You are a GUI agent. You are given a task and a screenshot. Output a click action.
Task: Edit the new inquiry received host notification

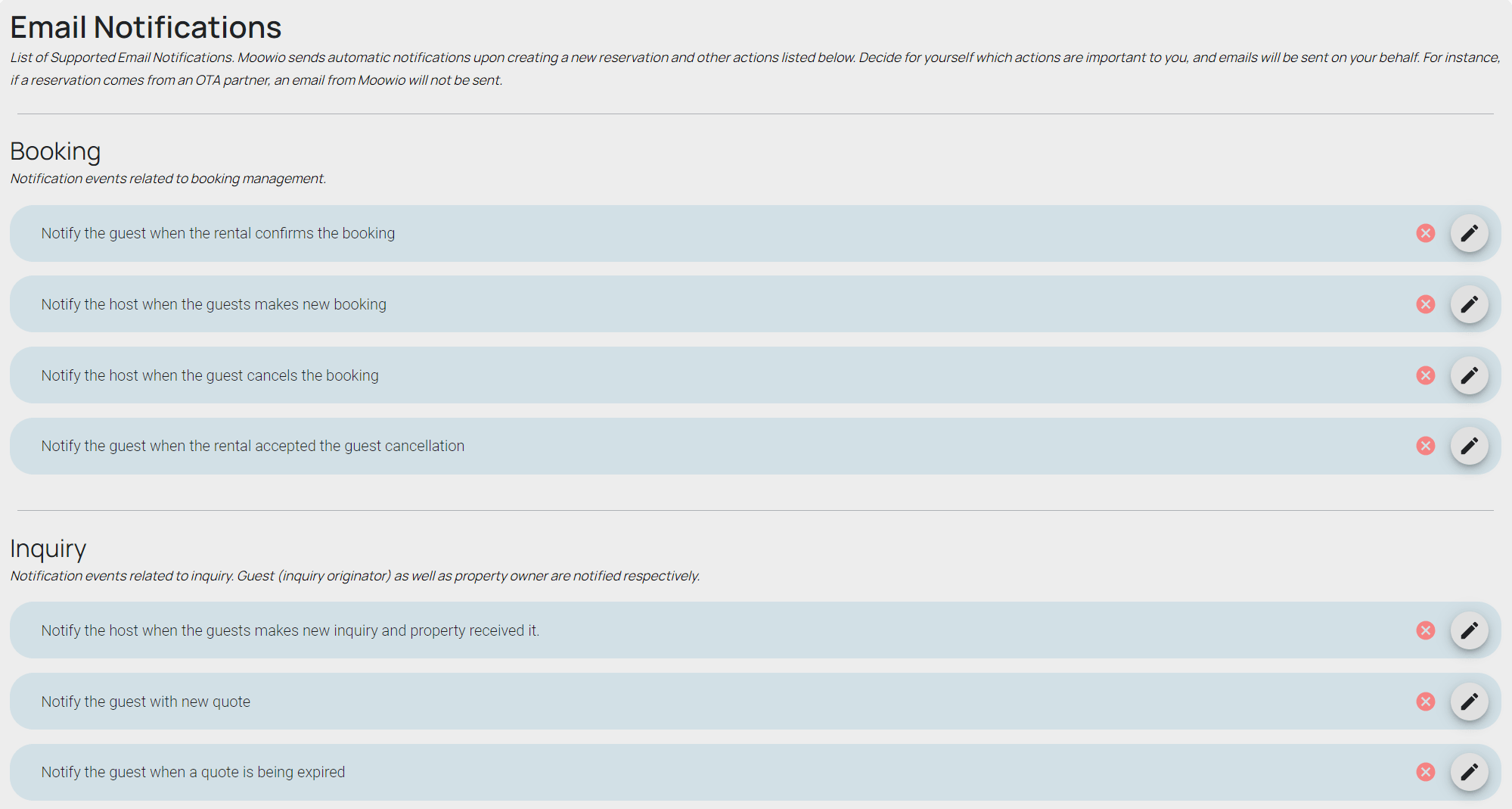pos(1469,630)
